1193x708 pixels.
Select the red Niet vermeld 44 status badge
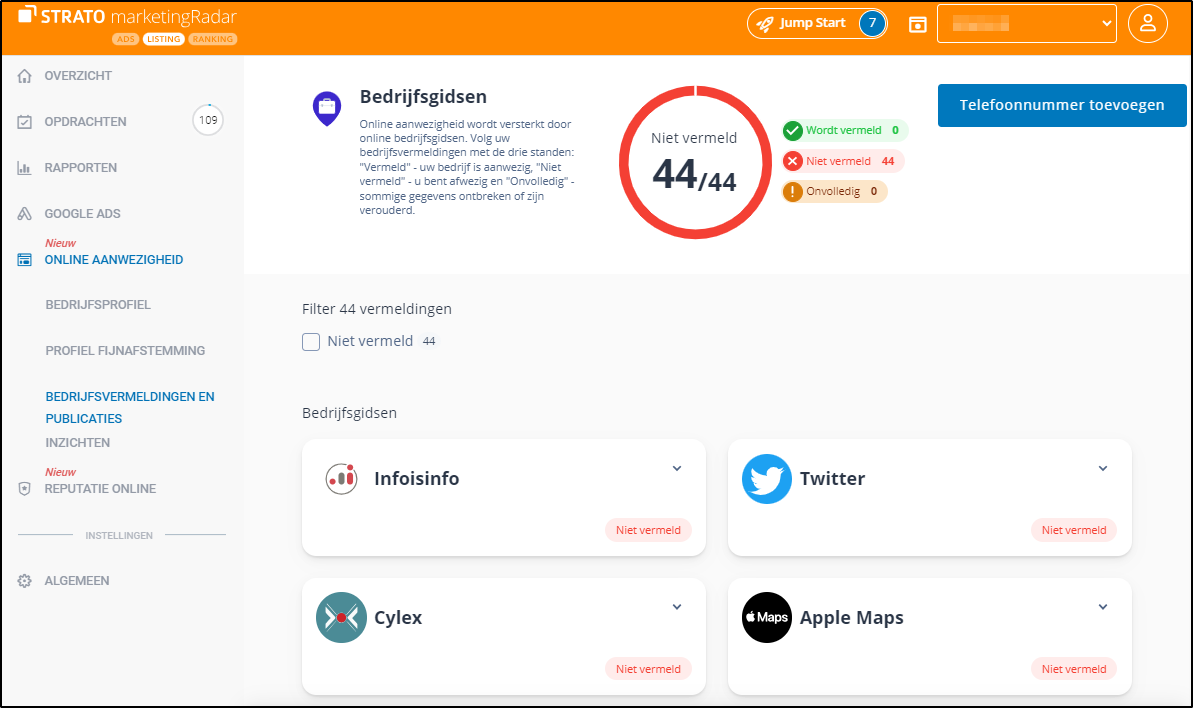[x=843, y=161]
